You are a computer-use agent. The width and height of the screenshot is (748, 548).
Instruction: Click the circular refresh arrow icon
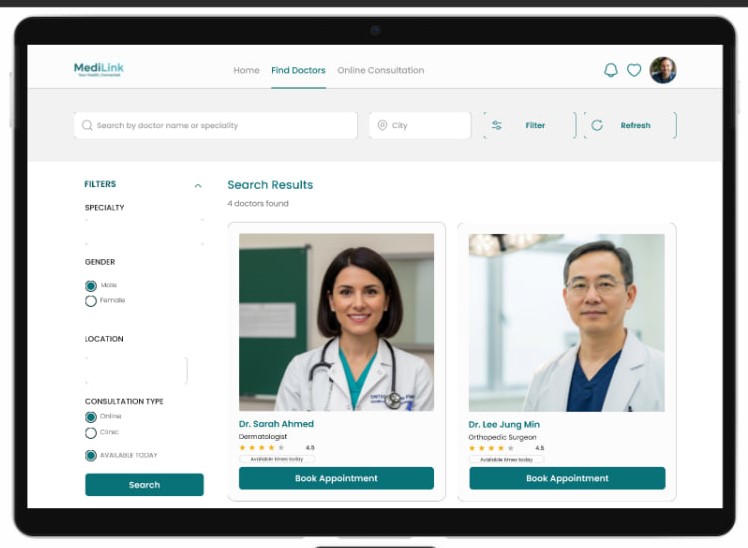(597, 126)
